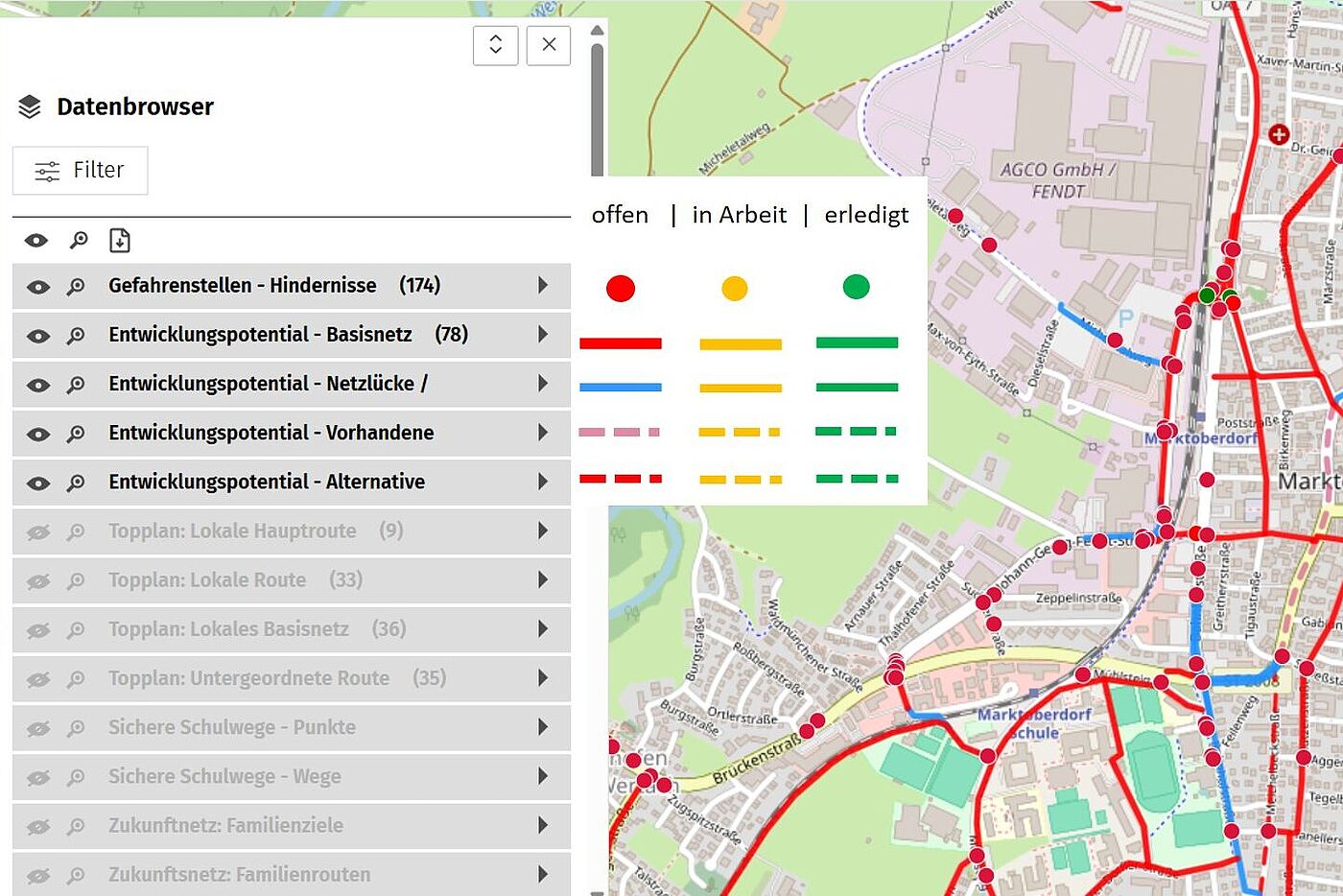Expand the Entwicklungspotential - Basisnetz row
The image size is (1343, 896).
coord(543,334)
